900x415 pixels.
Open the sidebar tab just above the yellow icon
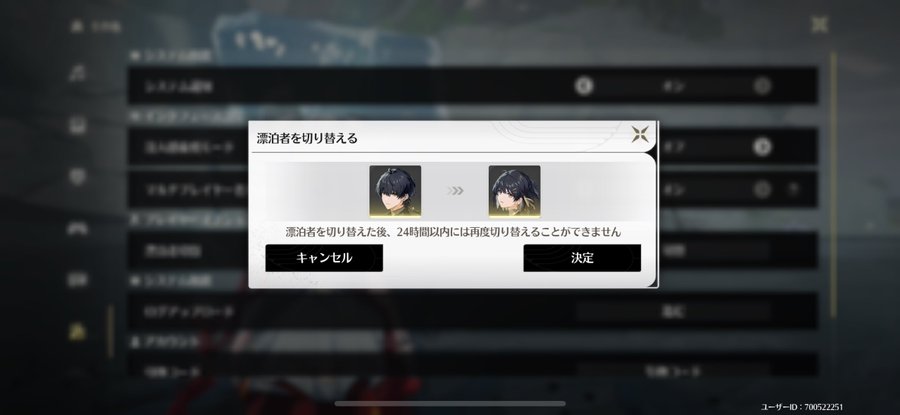[x=77, y=280]
